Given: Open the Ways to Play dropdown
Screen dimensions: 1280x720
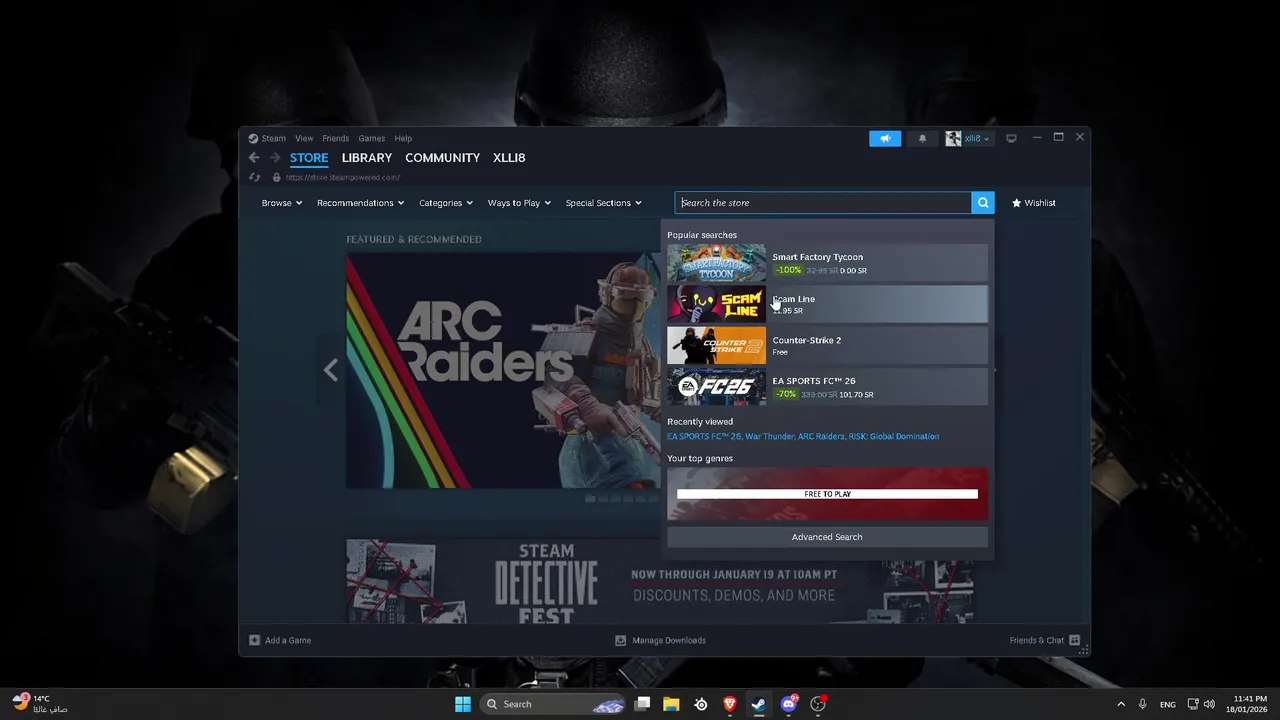Looking at the screenshot, I should click(x=519, y=203).
